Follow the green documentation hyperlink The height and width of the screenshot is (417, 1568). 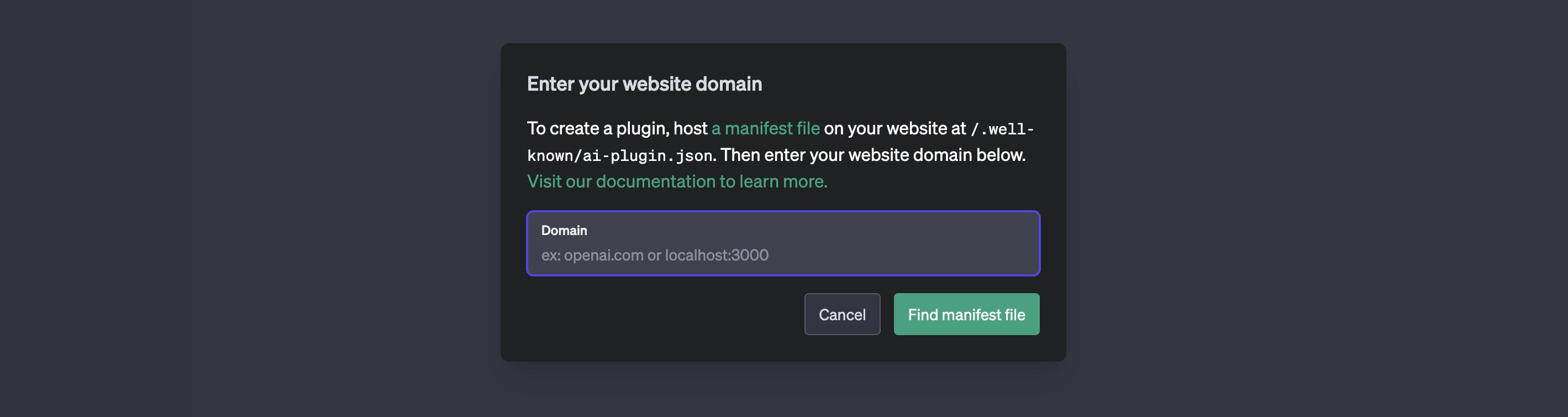(676, 181)
